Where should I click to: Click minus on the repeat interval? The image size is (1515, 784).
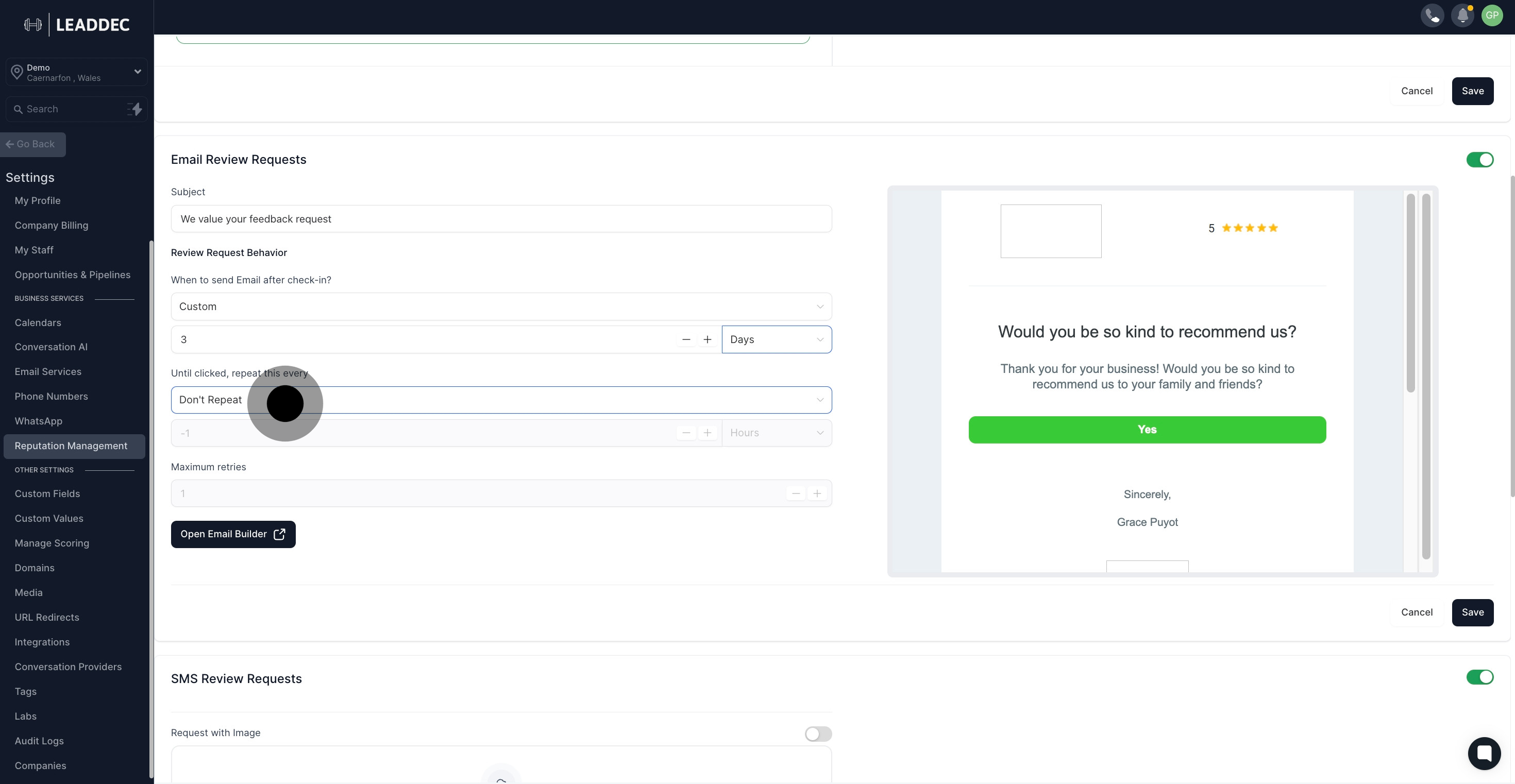(x=686, y=433)
